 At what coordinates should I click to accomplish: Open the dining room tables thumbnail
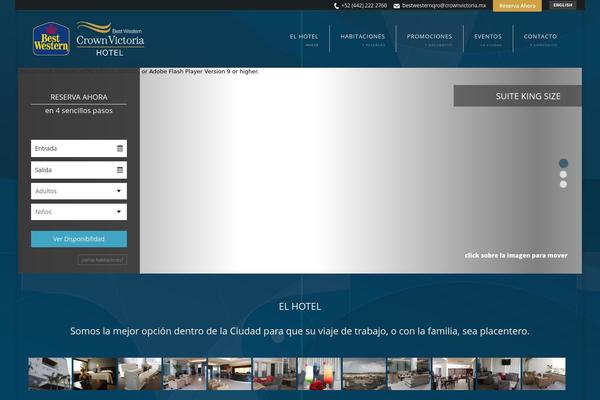point(454,374)
